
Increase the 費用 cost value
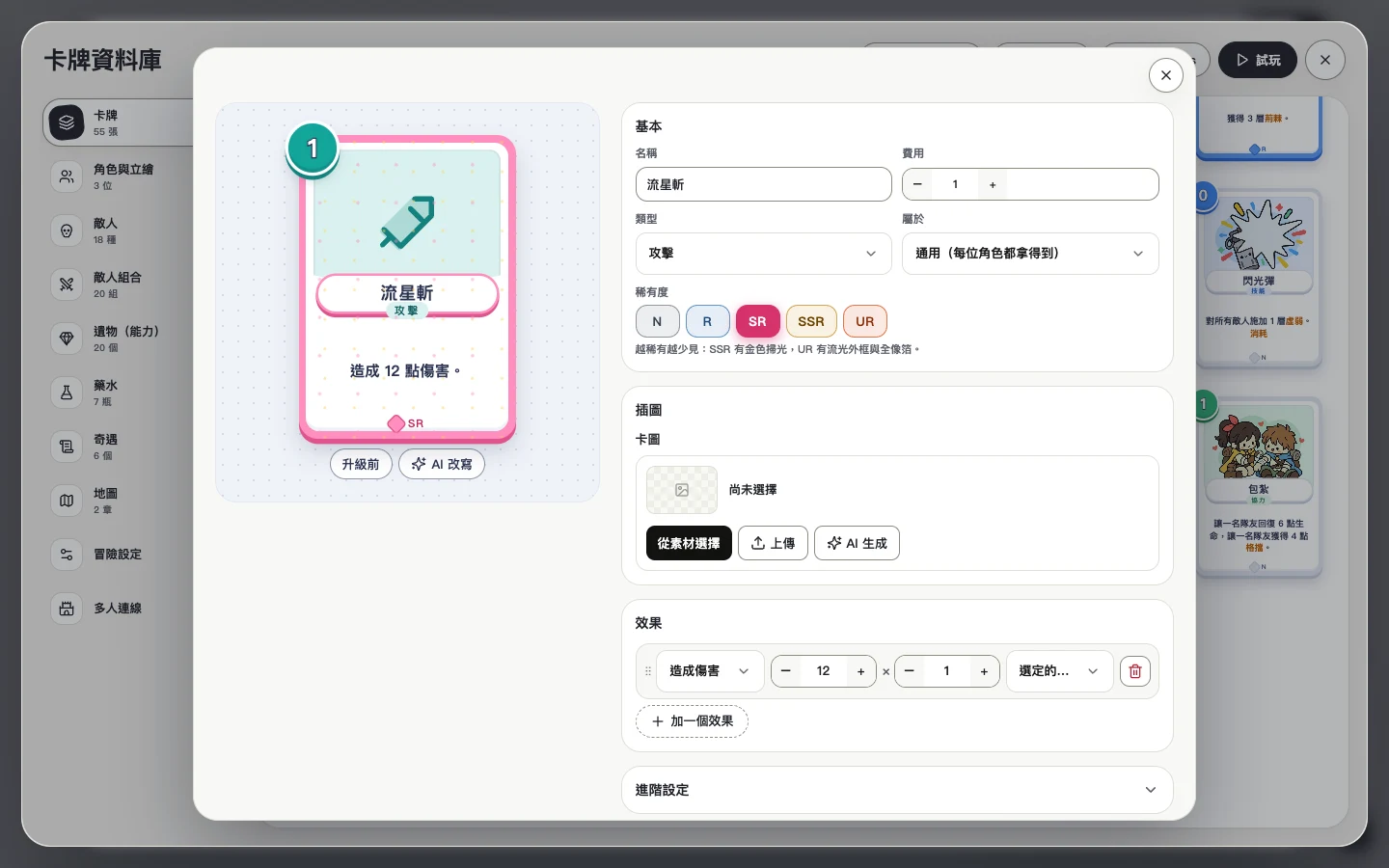click(x=993, y=184)
